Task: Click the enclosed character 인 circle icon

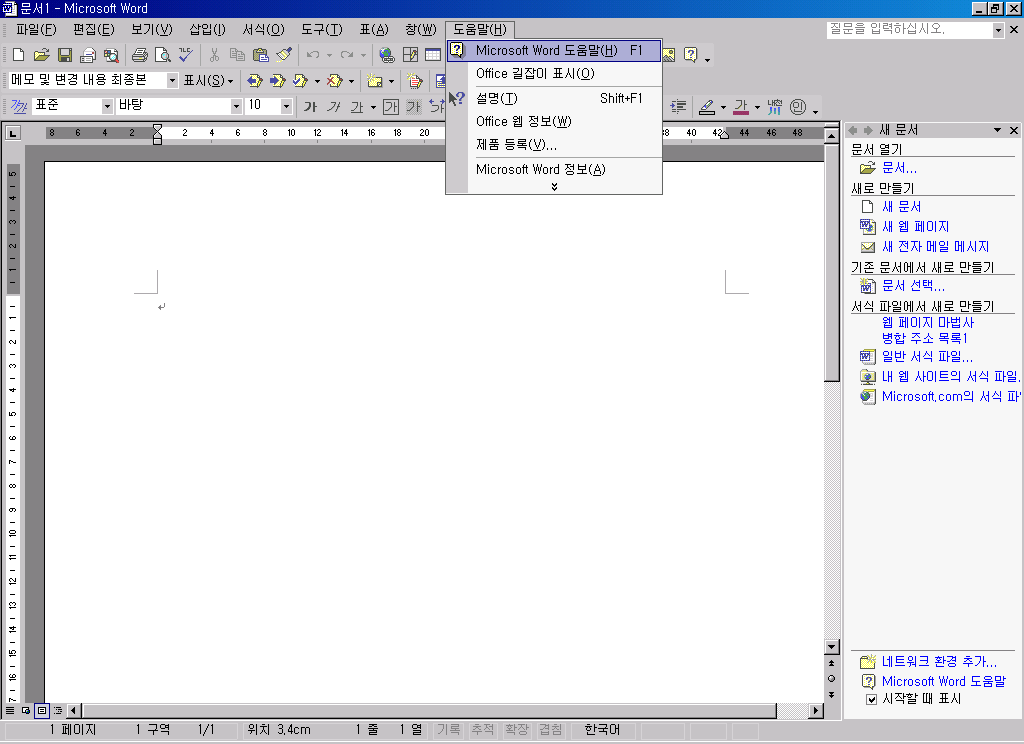Action: click(x=797, y=107)
